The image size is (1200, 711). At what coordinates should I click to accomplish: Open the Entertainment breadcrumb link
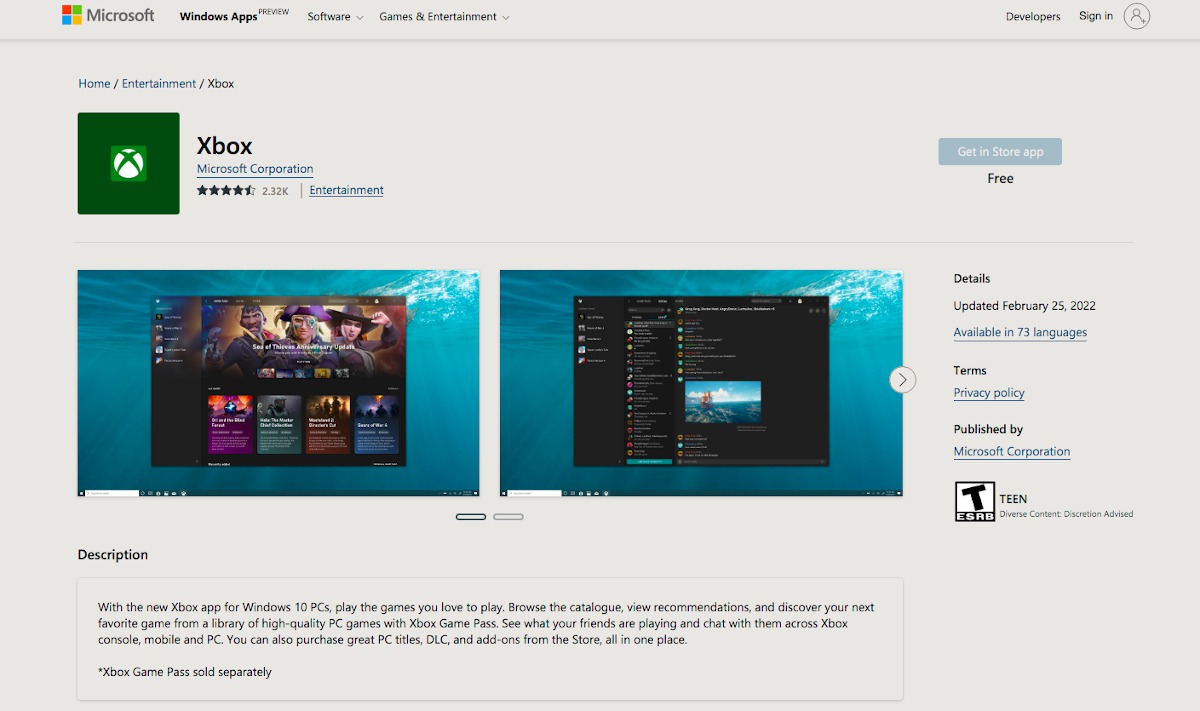click(159, 84)
